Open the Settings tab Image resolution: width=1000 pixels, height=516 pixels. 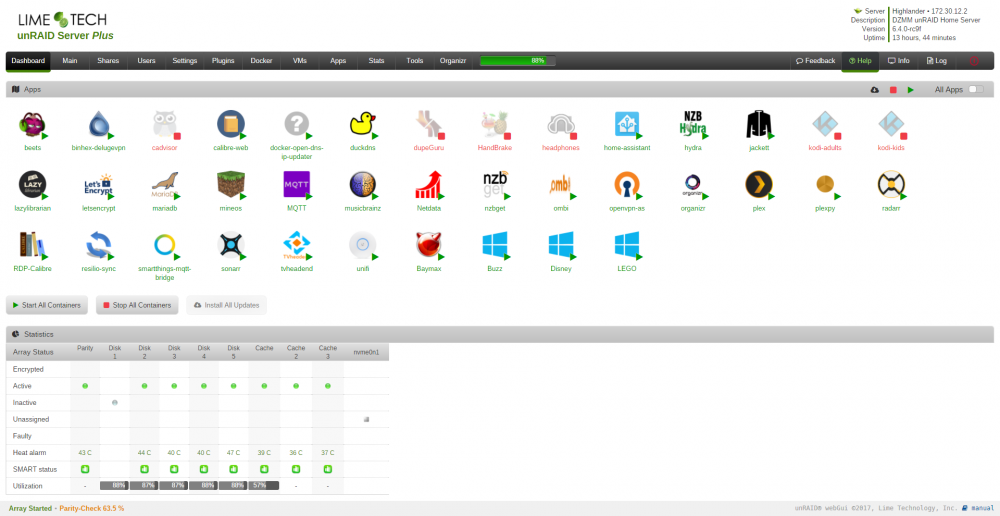(185, 61)
